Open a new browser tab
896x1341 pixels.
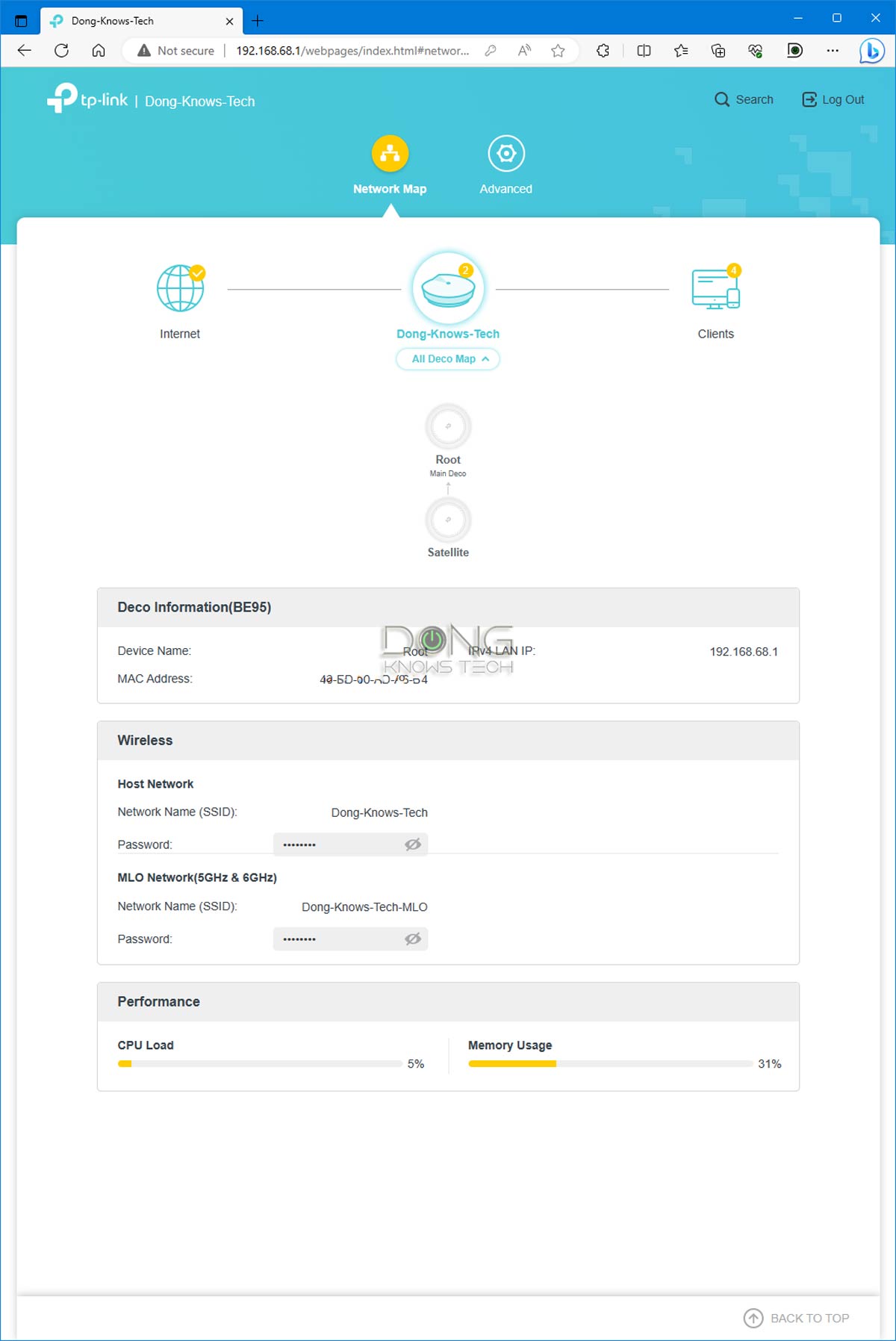[x=258, y=21]
